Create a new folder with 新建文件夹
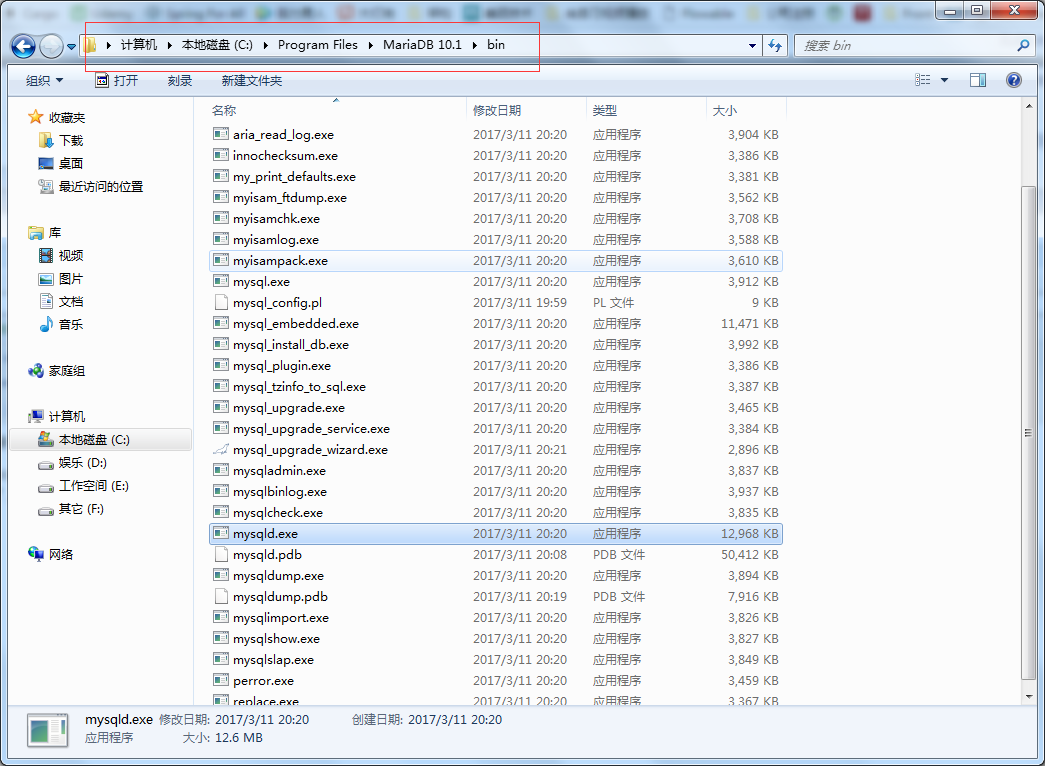The width and height of the screenshot is (1045, 766). coord(251,81)
